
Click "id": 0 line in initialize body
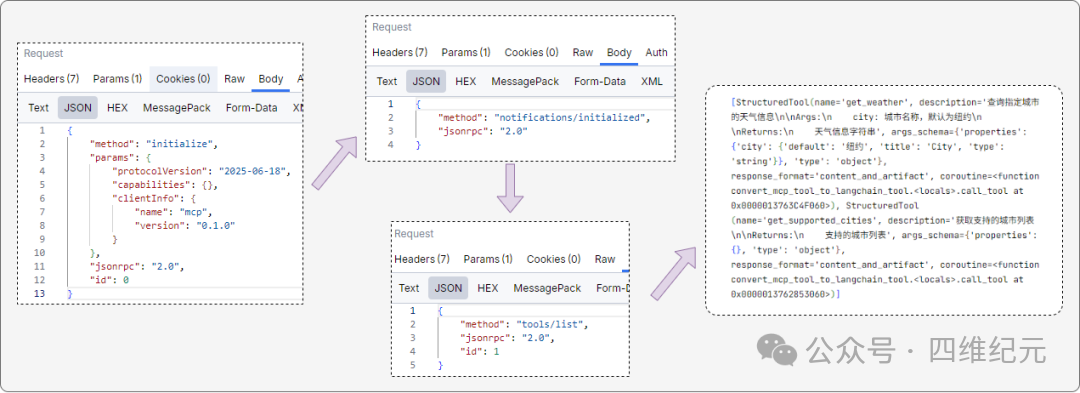coord(110,280)
